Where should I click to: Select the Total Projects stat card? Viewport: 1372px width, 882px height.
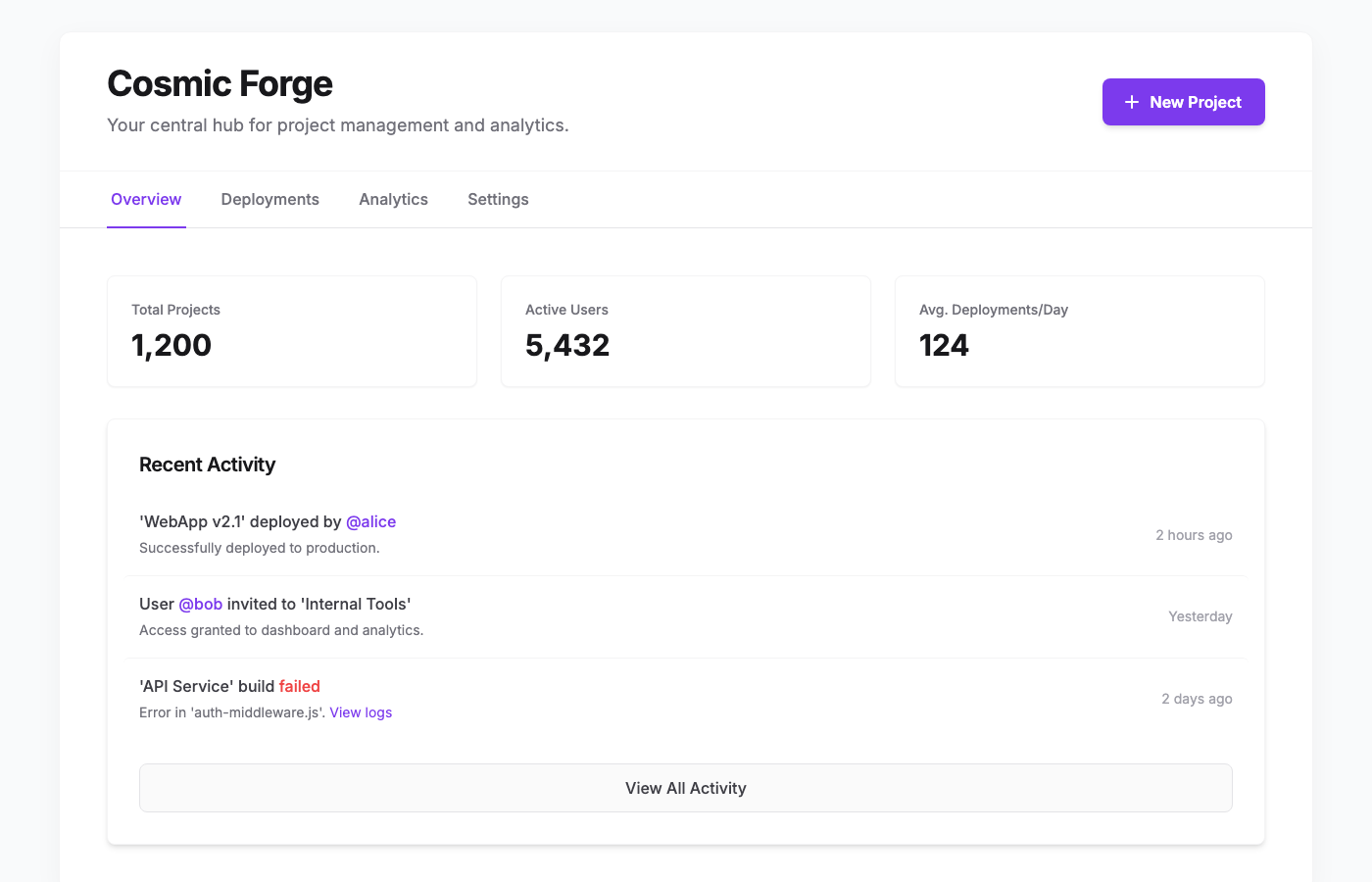pyautogui.click(x=291, y=331)
